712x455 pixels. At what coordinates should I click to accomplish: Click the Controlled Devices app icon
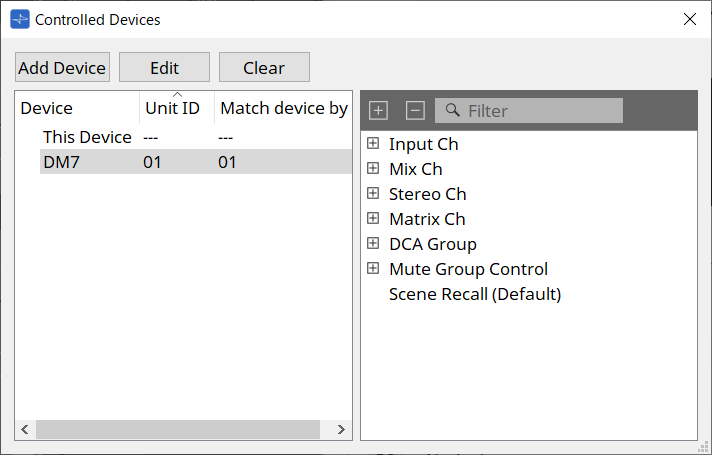20,19
